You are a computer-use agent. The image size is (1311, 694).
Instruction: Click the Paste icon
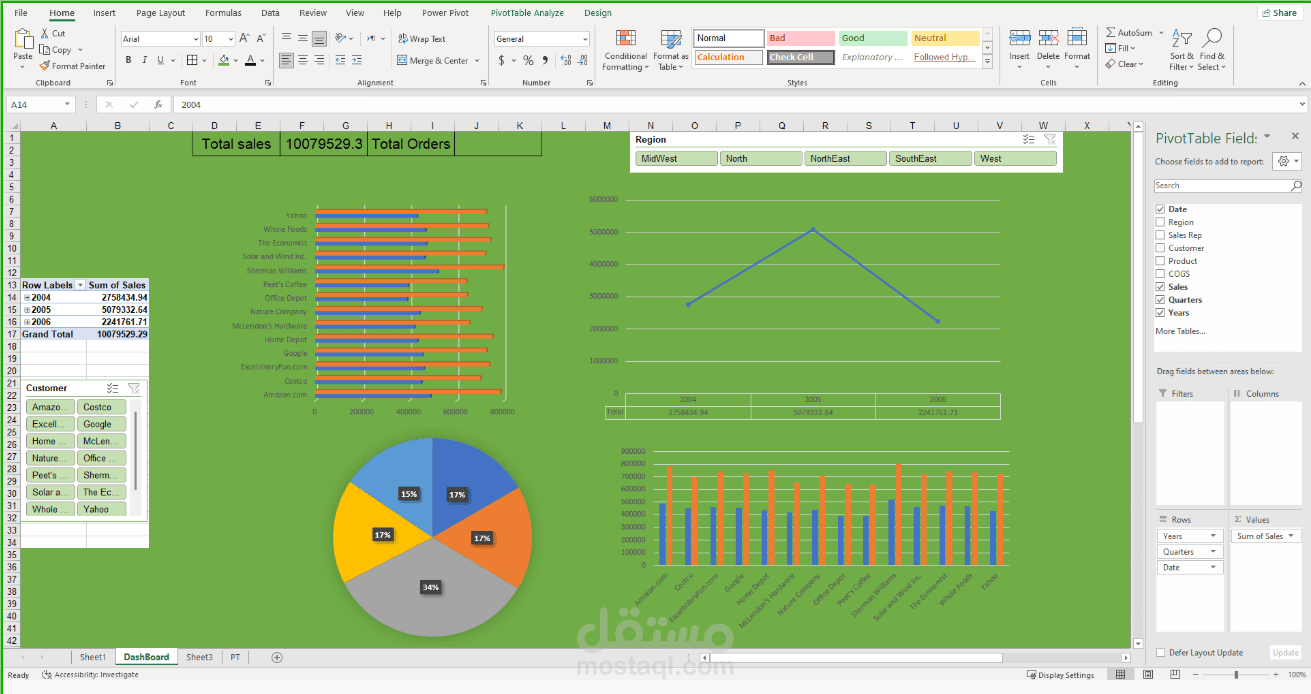click(23, 40)
